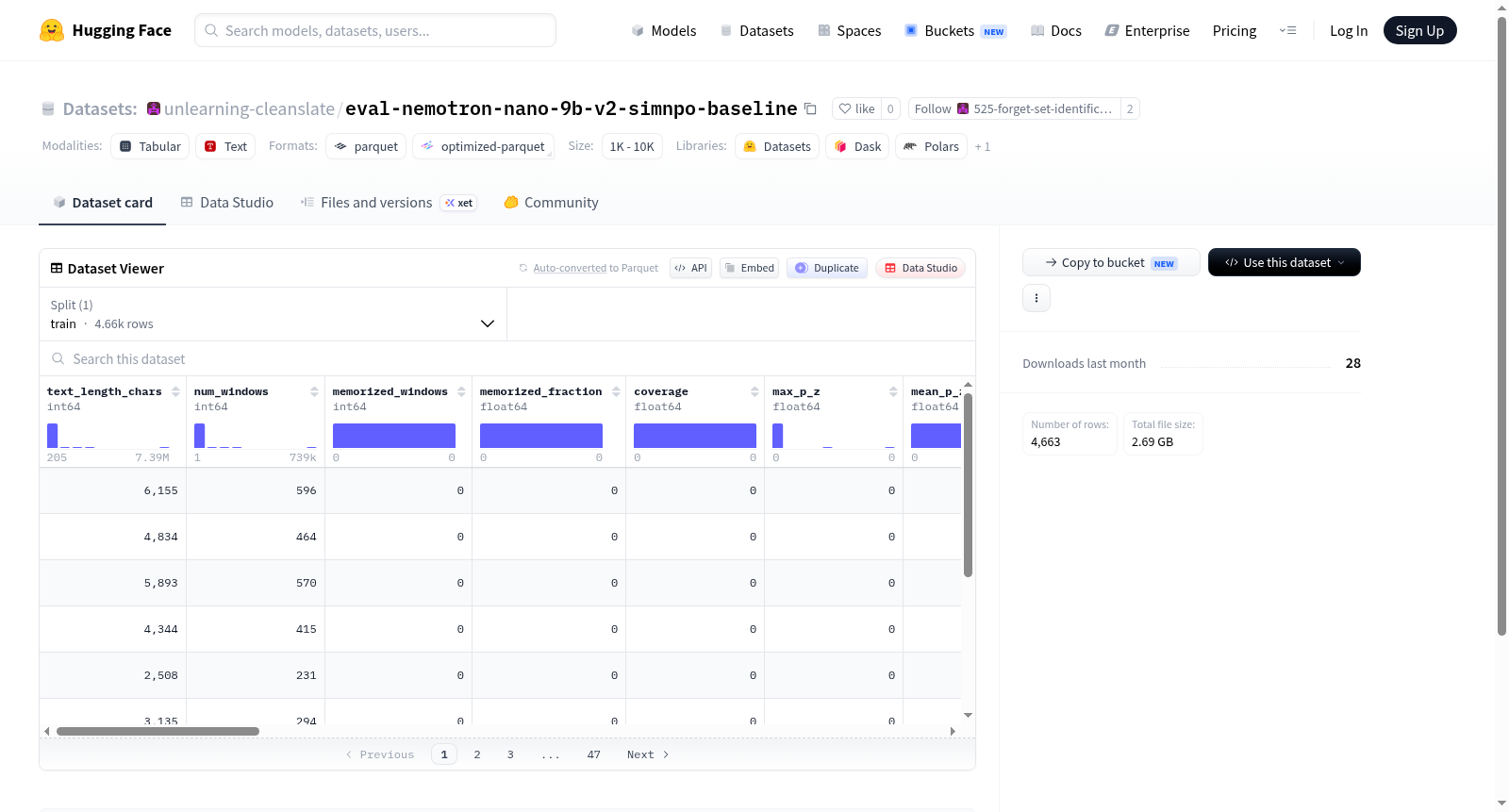Go to the Community tab

[x=551, y=202]
